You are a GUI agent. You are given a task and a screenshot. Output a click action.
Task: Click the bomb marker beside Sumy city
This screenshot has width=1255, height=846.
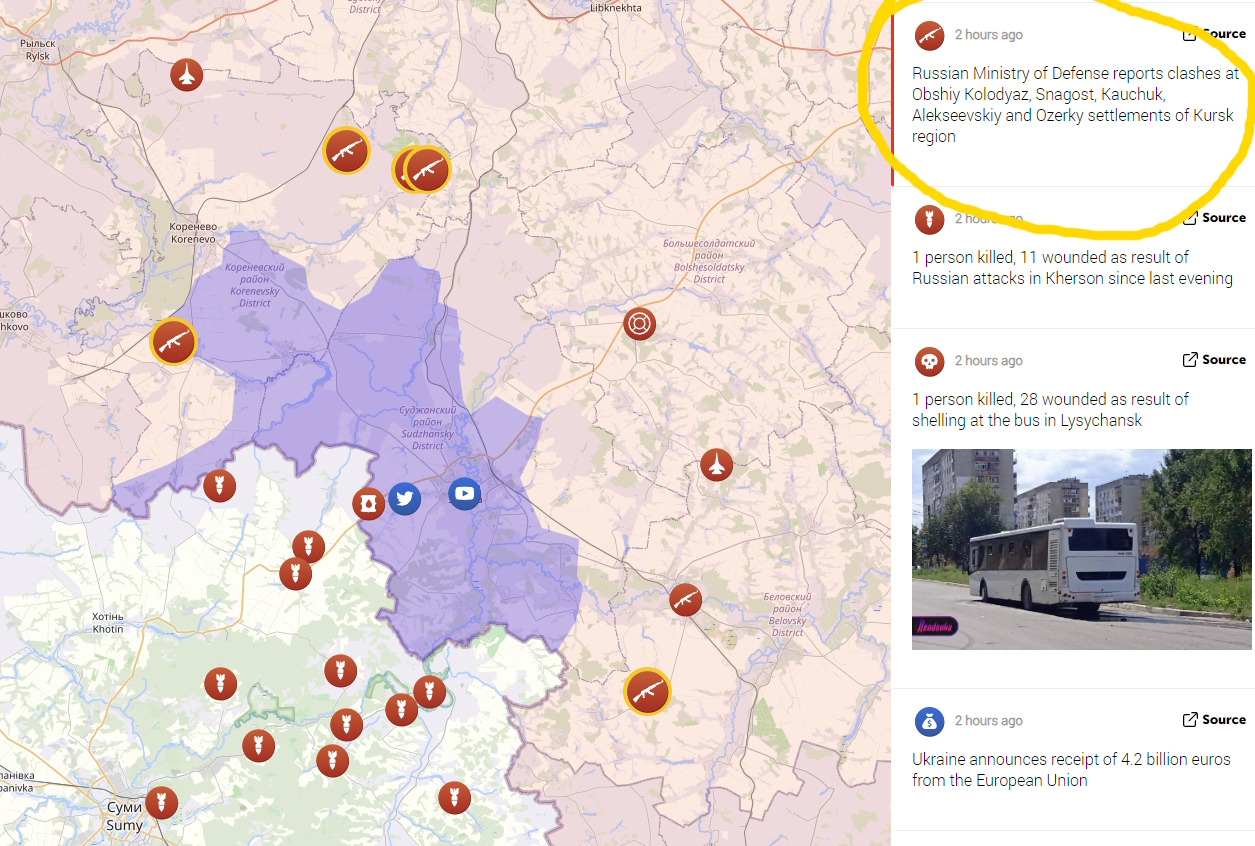[x=161, y=802]
